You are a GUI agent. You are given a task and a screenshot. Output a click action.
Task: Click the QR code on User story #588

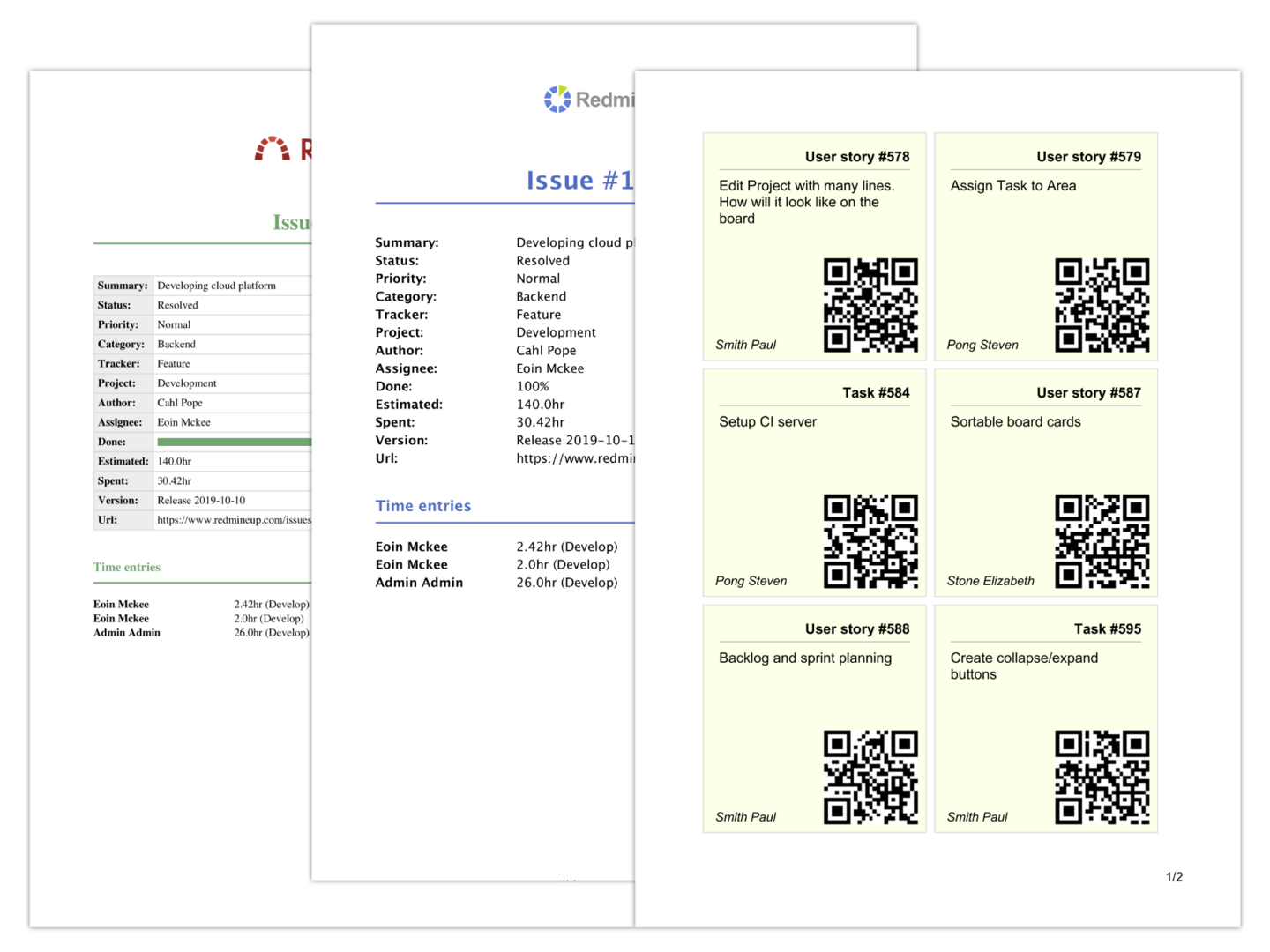[870, 777]
